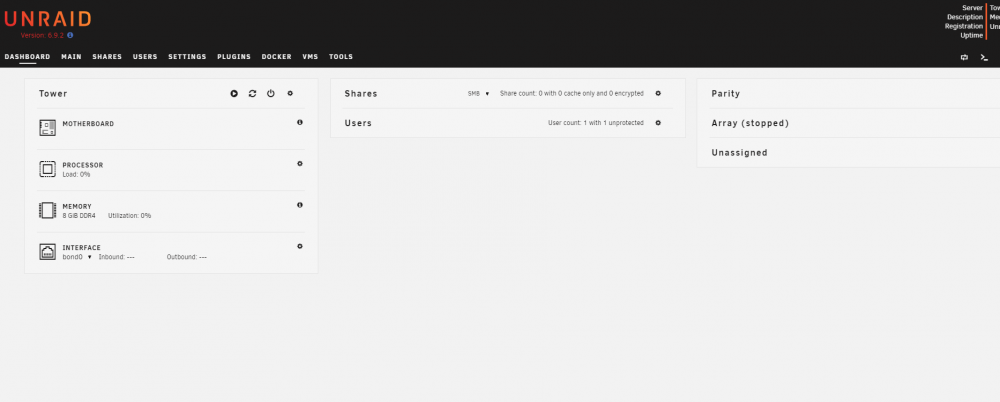Click the Version: 6.9.2 text
This screenshot has width=1000, height=402.
(x=42, y=36)
